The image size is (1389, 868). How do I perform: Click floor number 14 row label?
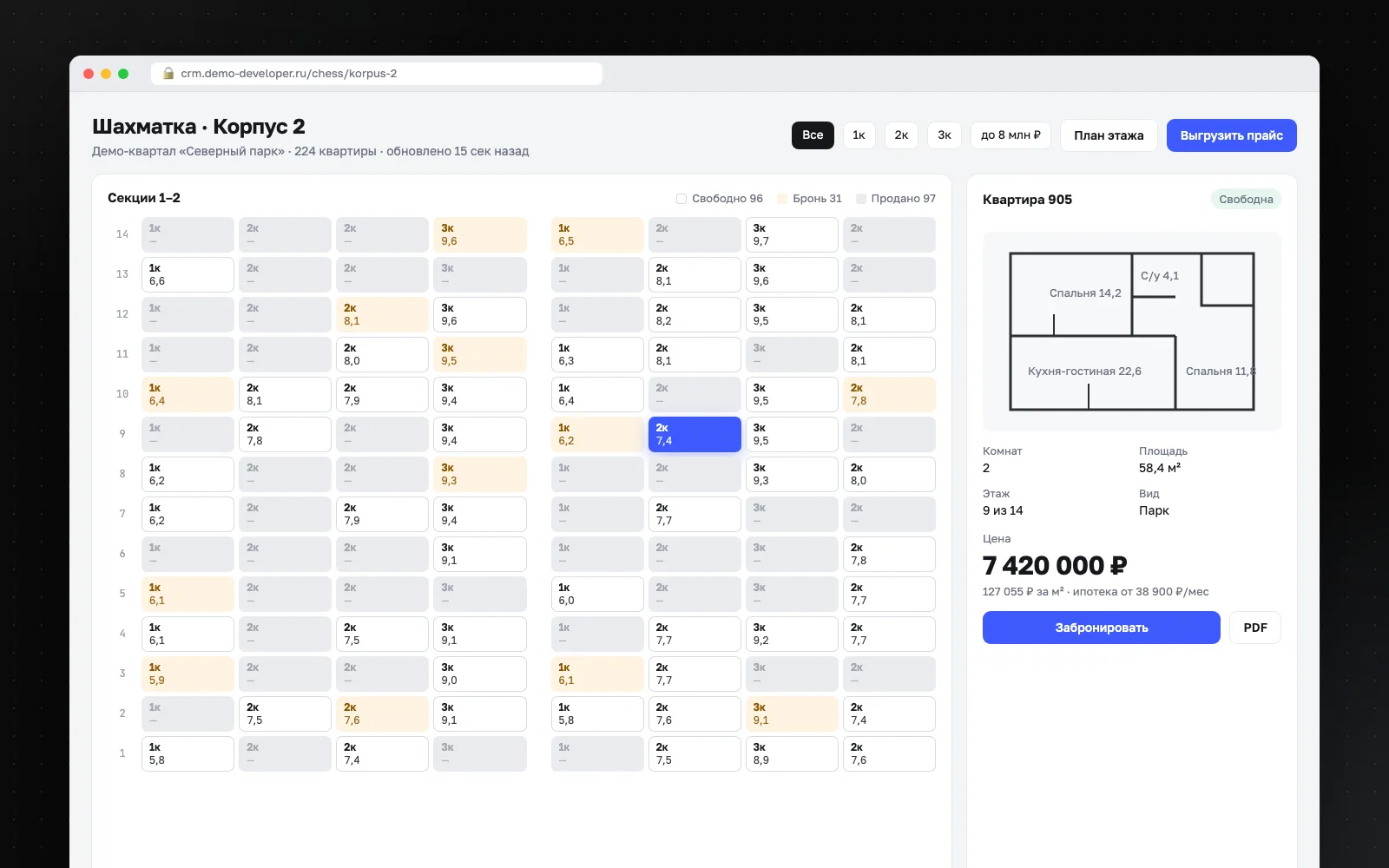[122, 234]
